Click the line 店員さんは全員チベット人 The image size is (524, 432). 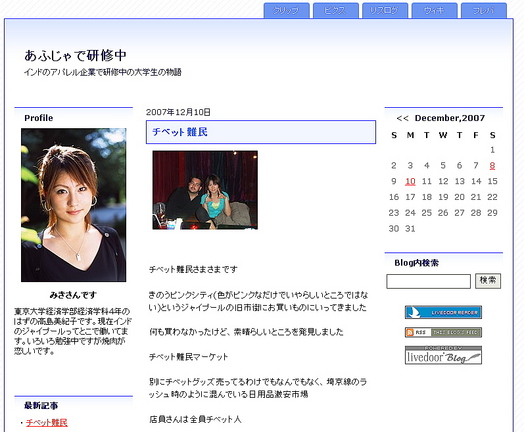(195, 419)
